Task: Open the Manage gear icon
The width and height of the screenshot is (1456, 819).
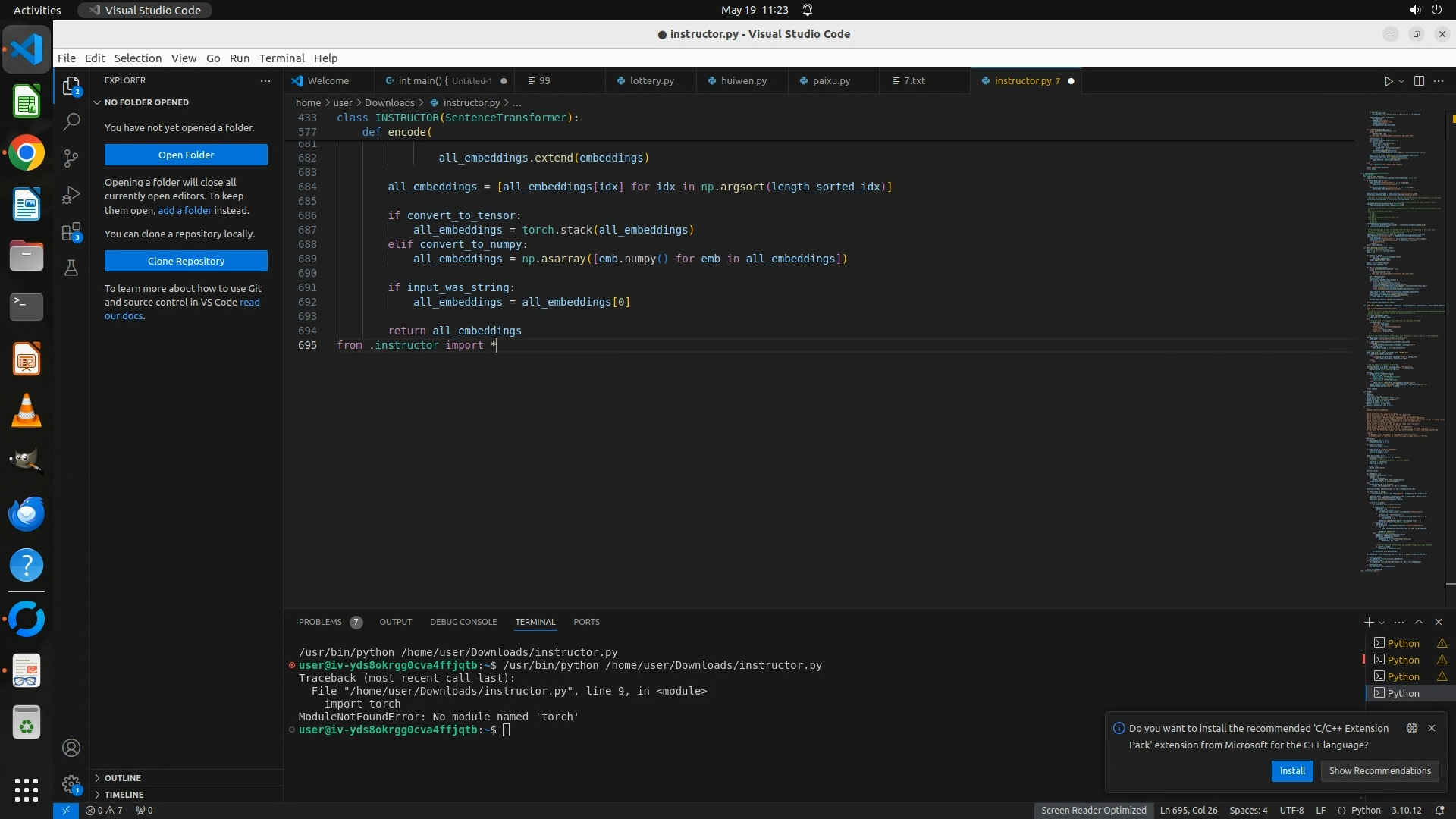Action: (71, 783)
